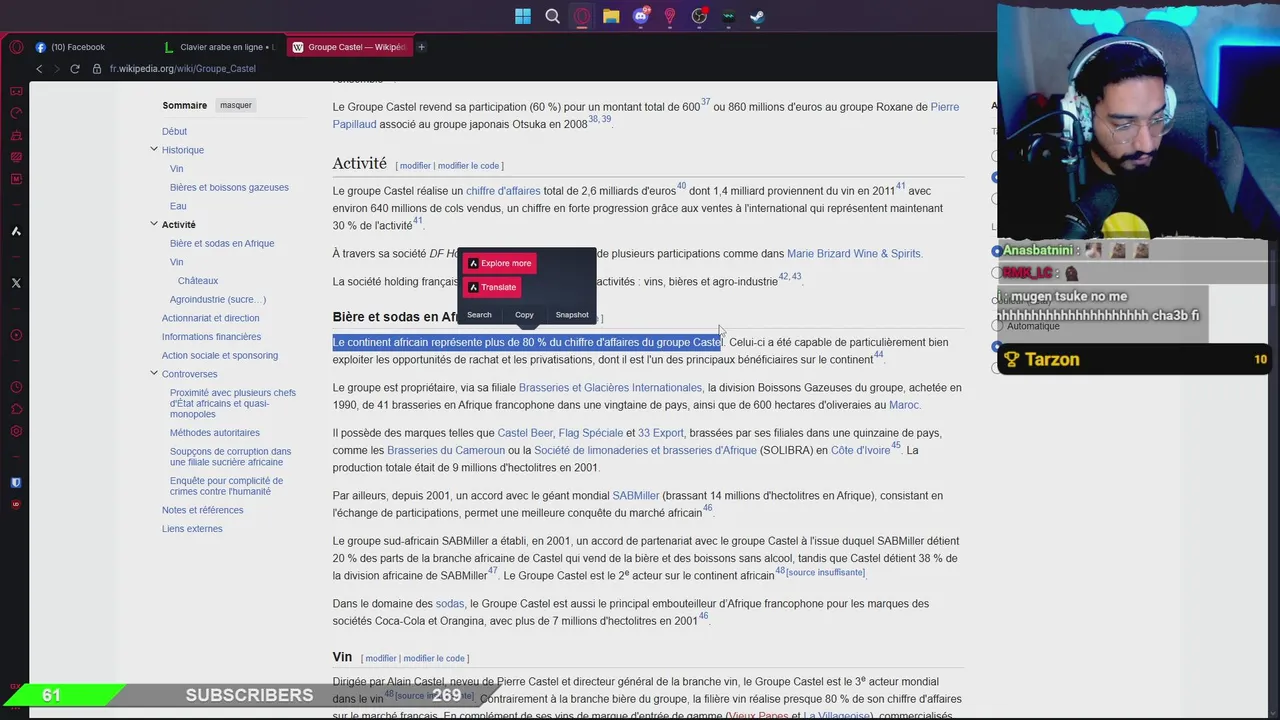Choose Explore more in the popup
1280x720 pixels.
(499, 263)
